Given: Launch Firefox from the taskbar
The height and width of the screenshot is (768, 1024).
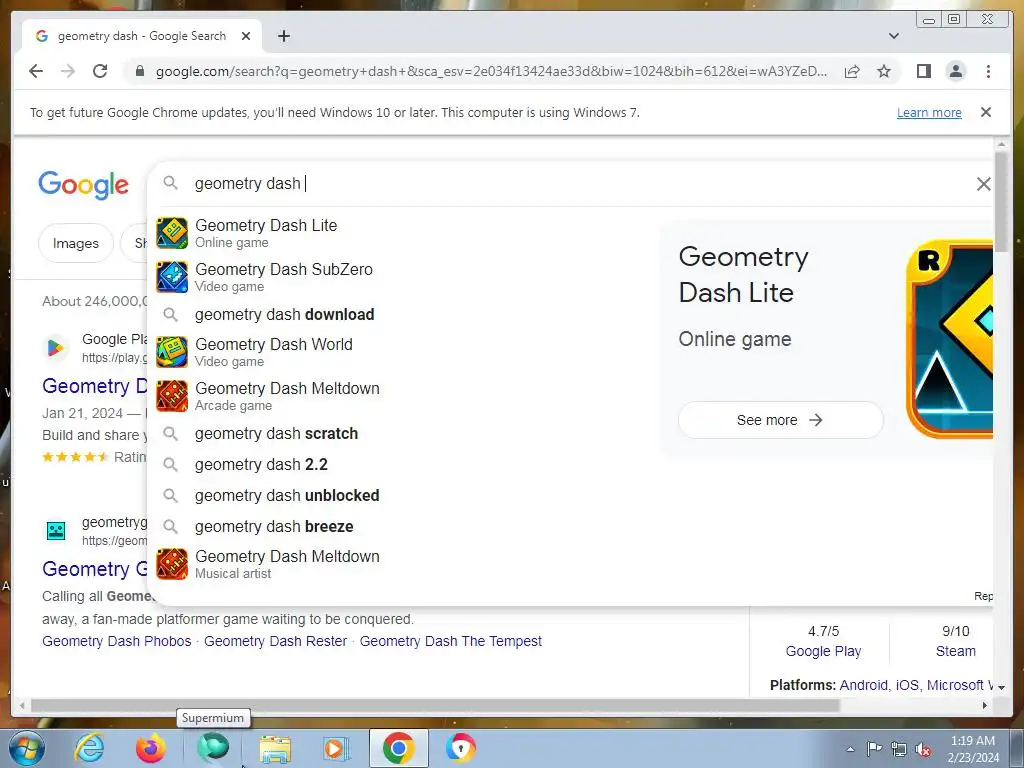Looking at the screenshot, I should click(150, 748).
